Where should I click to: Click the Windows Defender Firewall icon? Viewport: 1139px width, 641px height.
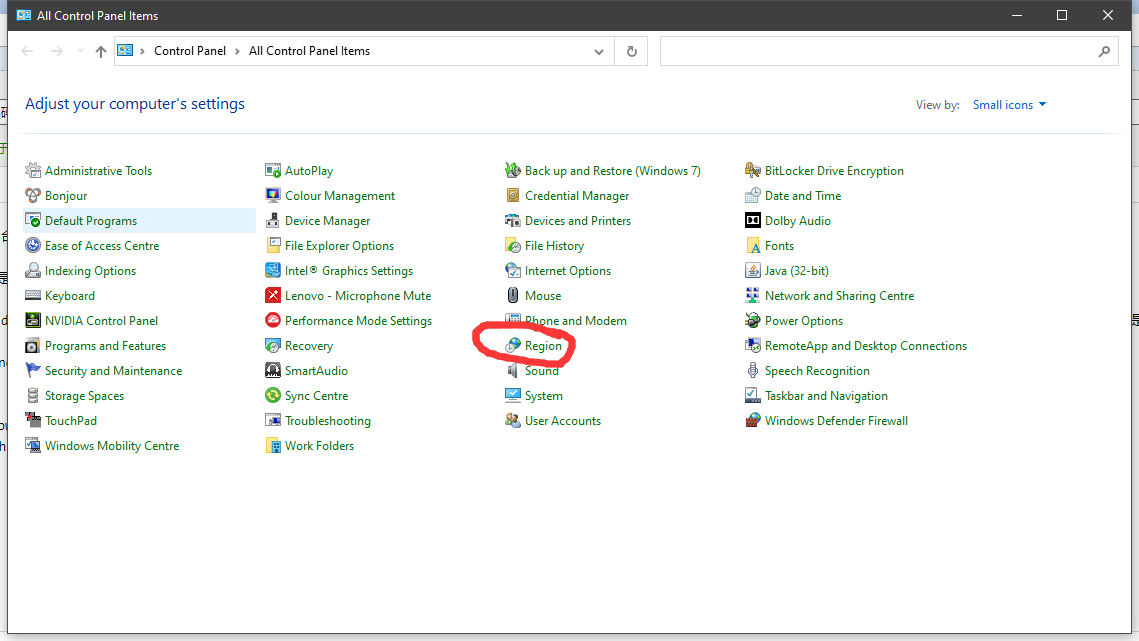tap(753, 421)
